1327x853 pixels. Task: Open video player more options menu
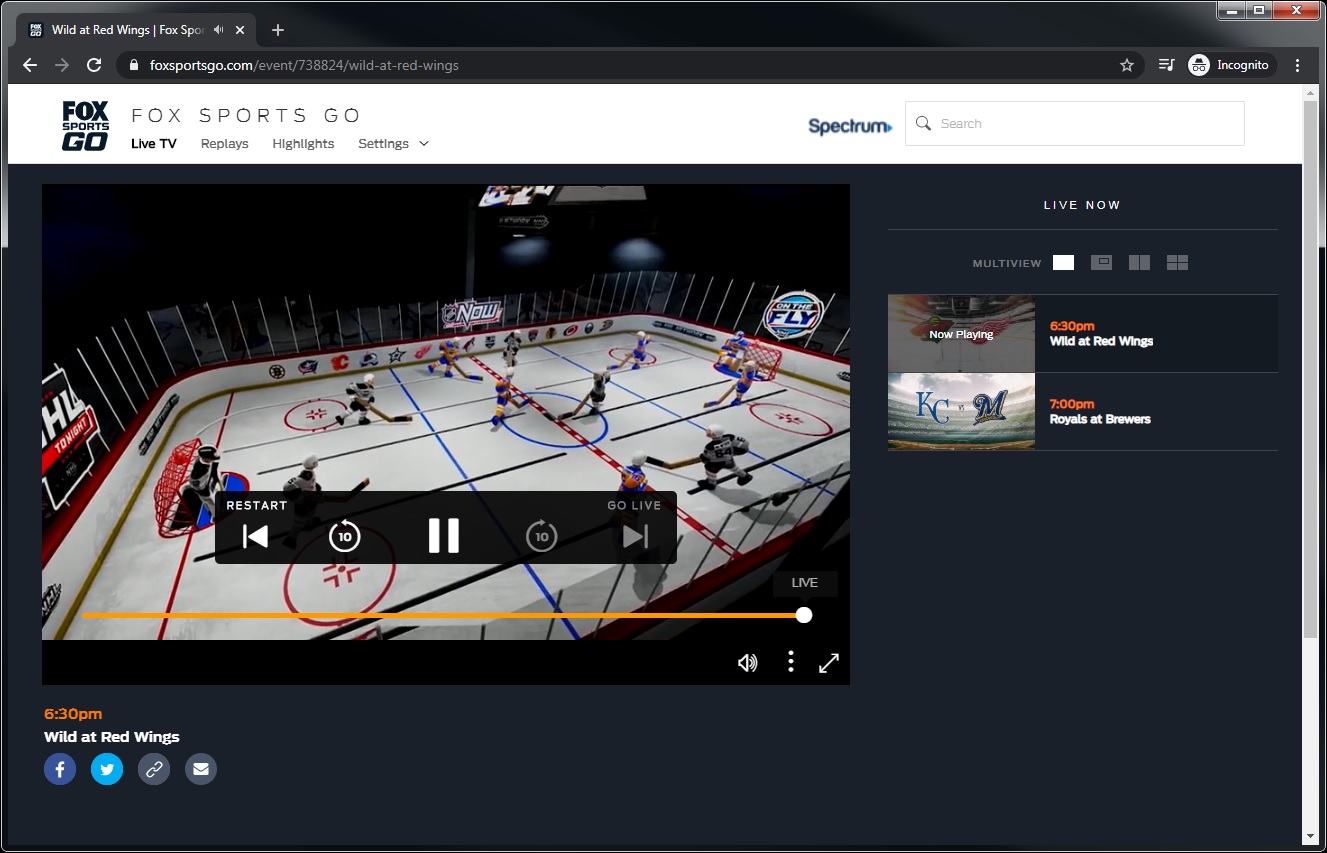click(790, 662)
